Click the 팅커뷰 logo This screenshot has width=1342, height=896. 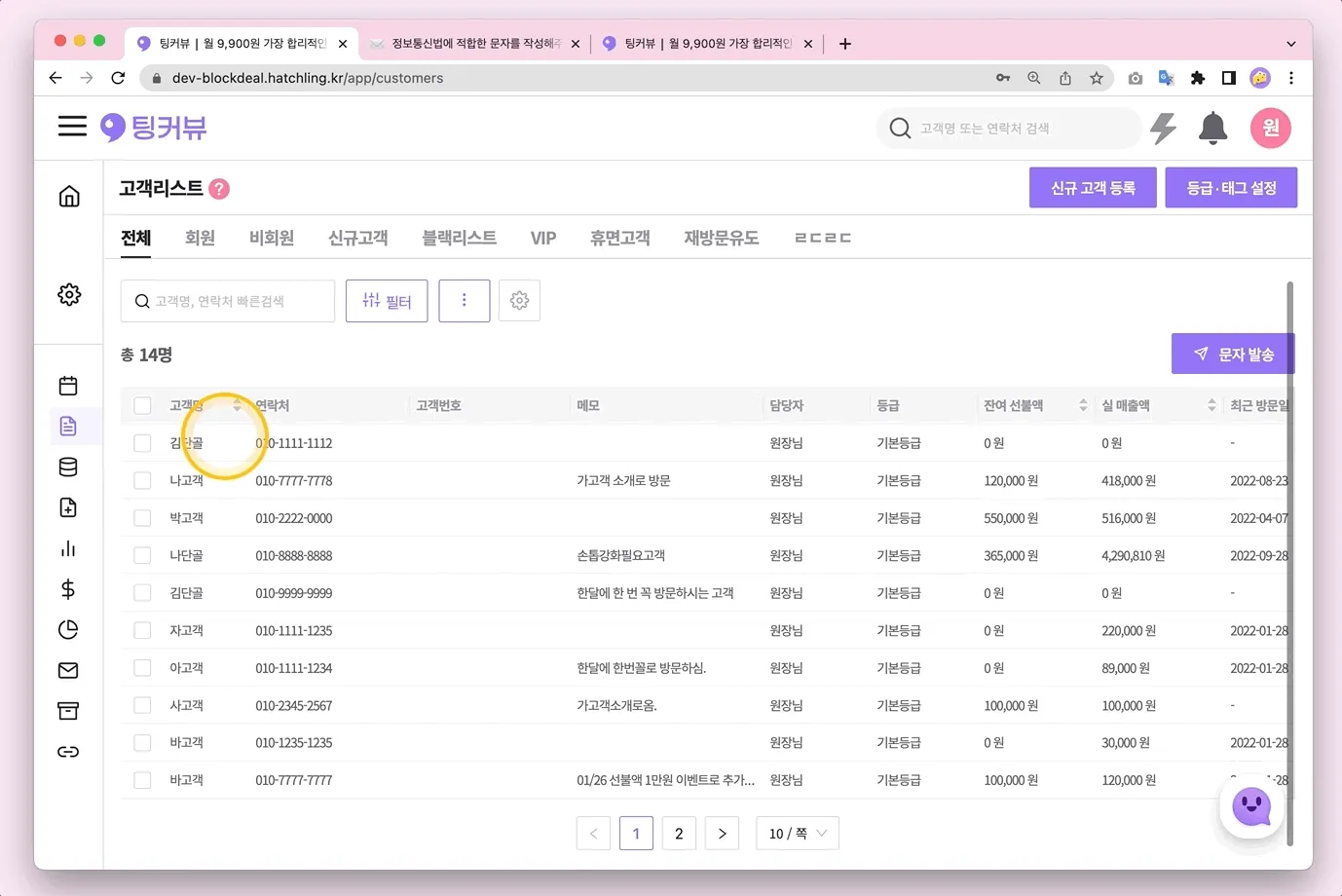tap(154, 128)
